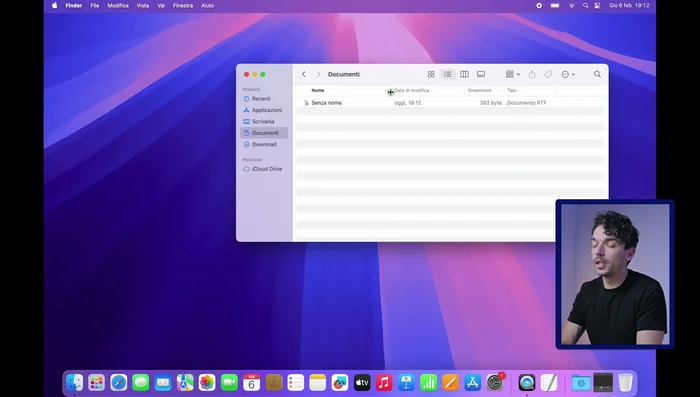
Task: Click the tag icon in Finder toolbar
Action: click(548, 74)
